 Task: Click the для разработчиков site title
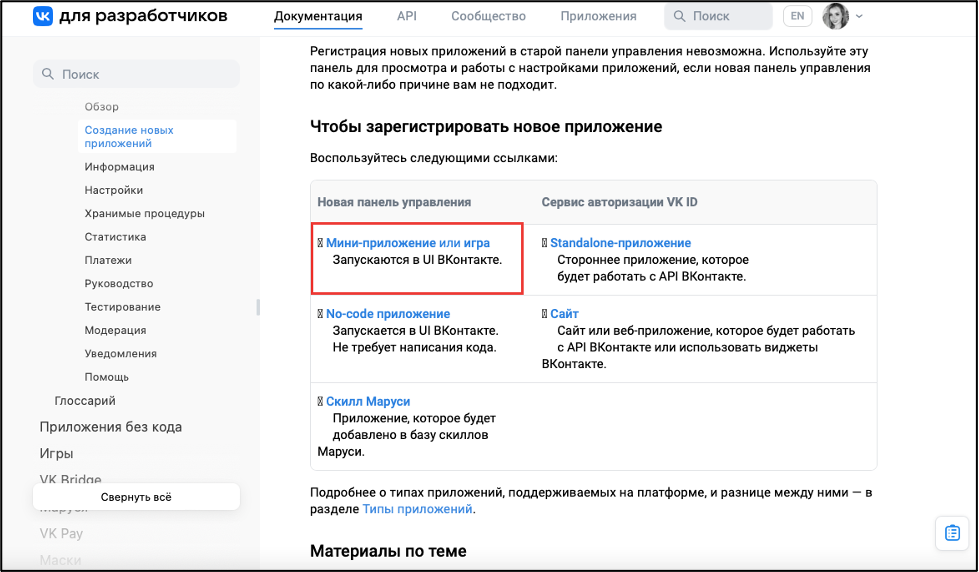click(x=144, y=16)
